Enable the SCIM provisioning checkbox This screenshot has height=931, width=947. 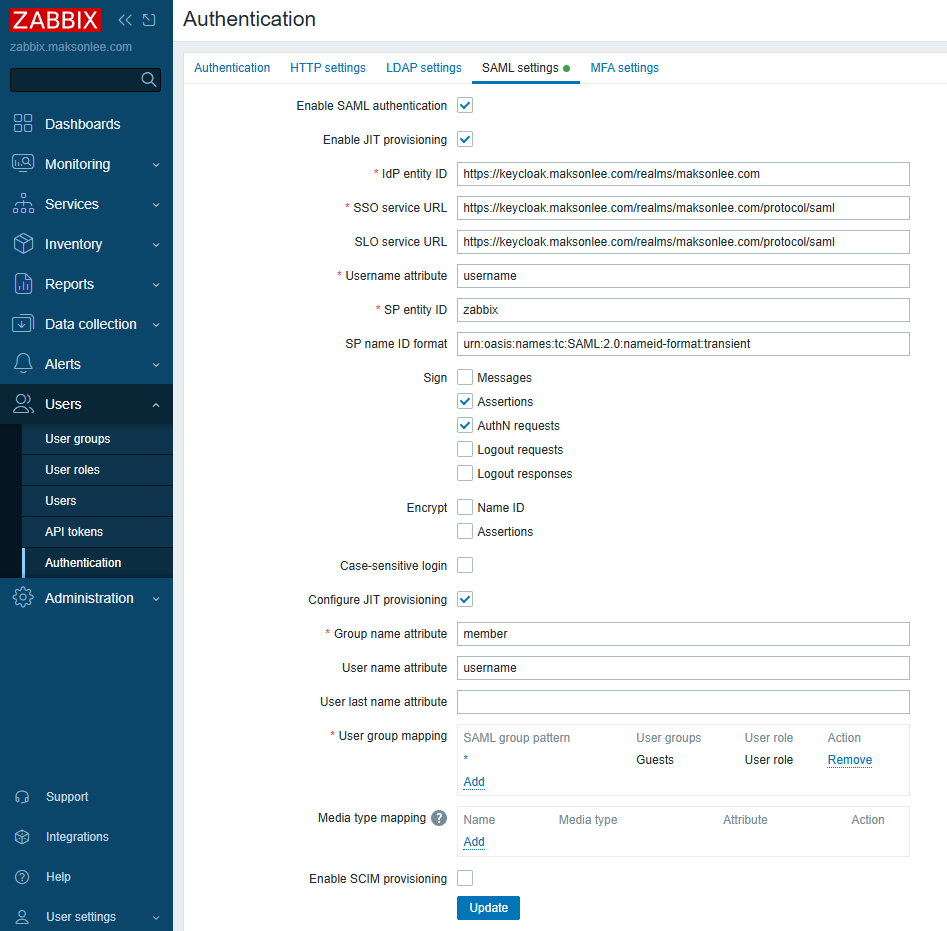pos(465,878)
